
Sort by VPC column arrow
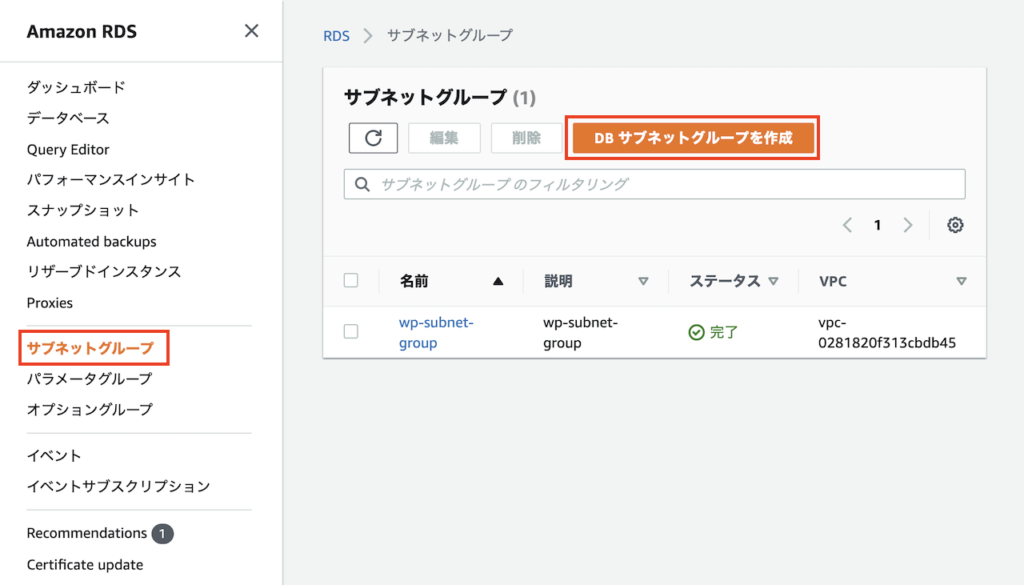tap(961, 282)
